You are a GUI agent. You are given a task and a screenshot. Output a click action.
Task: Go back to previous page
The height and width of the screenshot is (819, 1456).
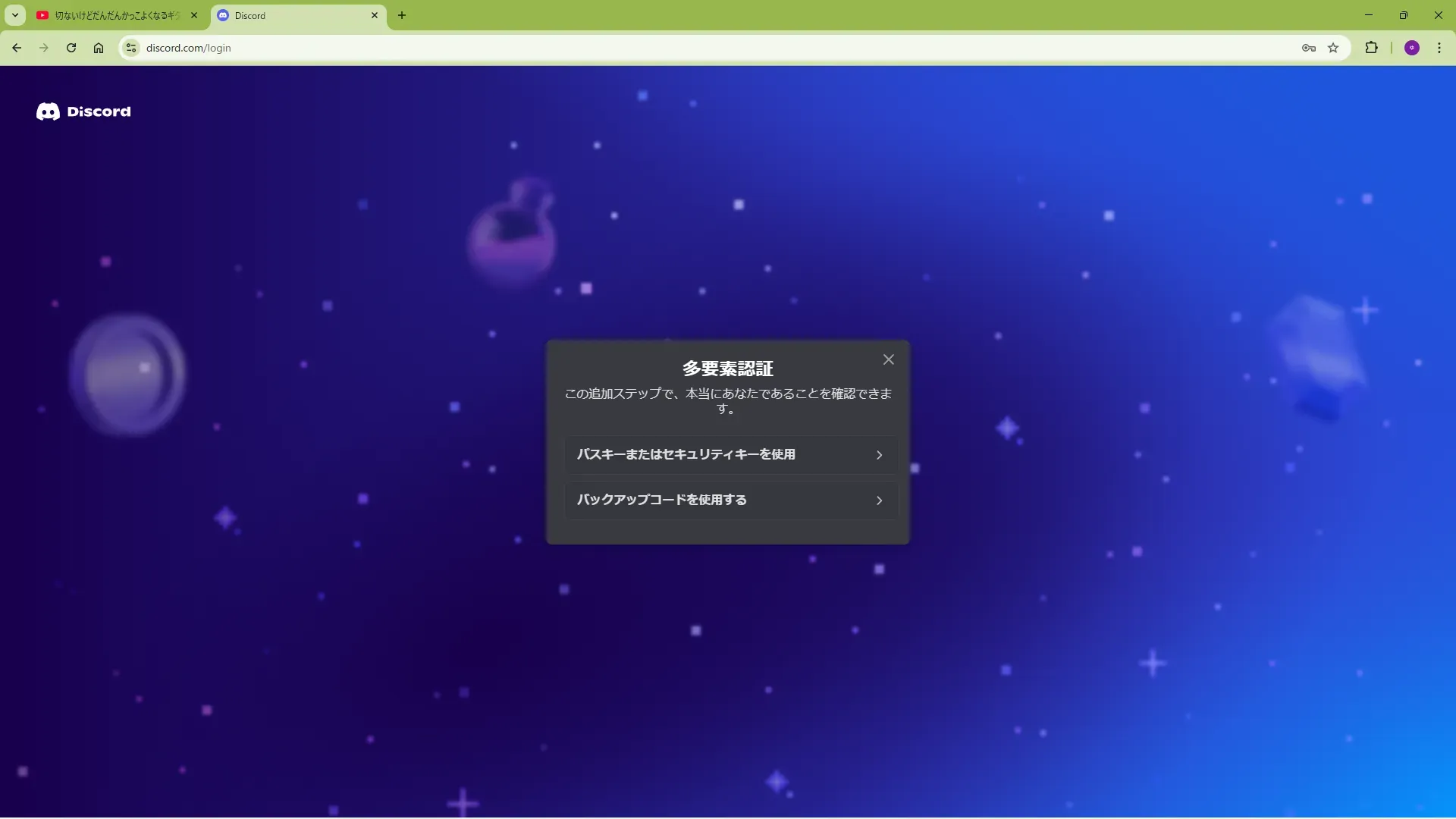17,48
